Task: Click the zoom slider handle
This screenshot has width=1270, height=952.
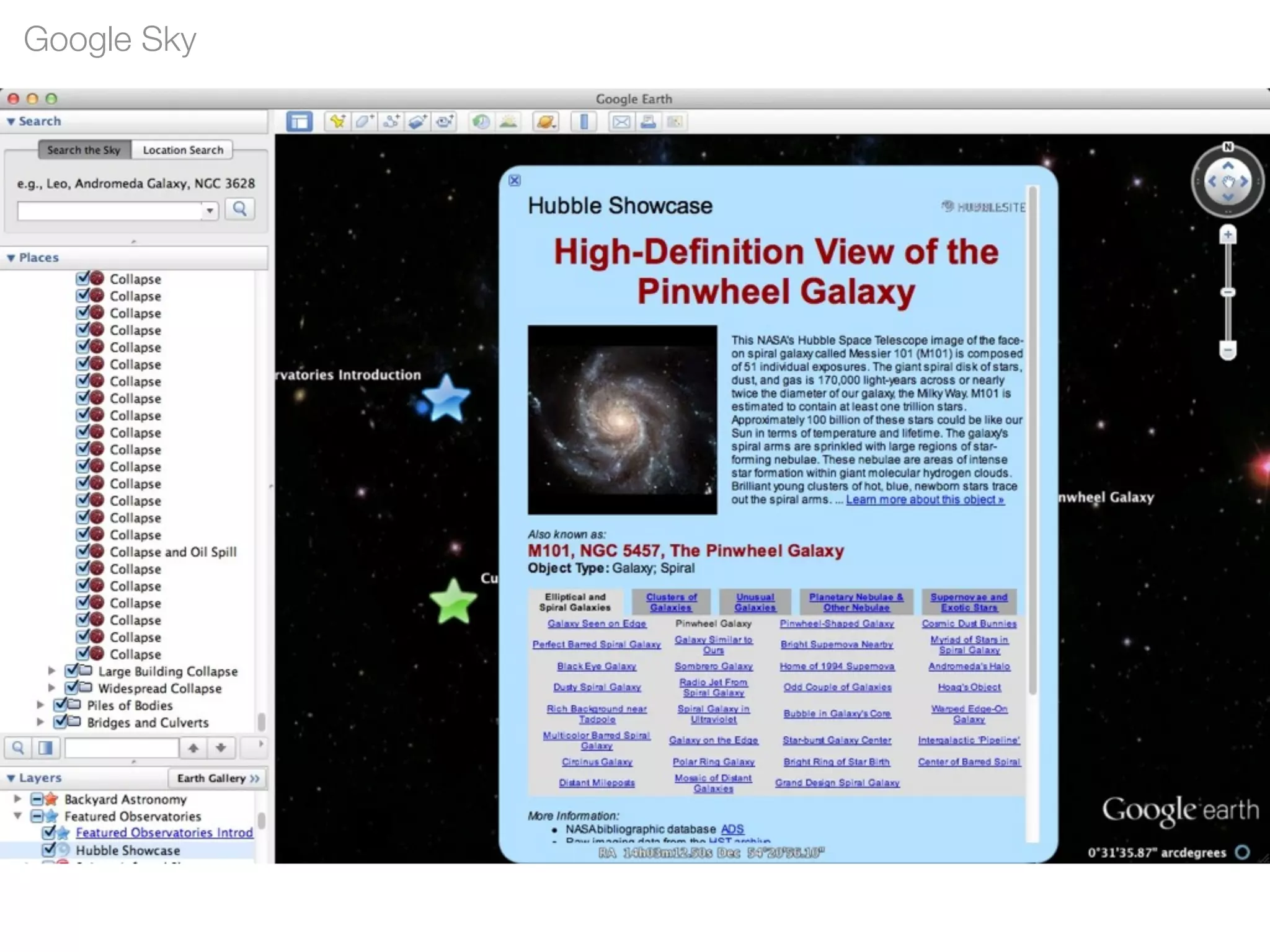Action: pos(1227,292)
